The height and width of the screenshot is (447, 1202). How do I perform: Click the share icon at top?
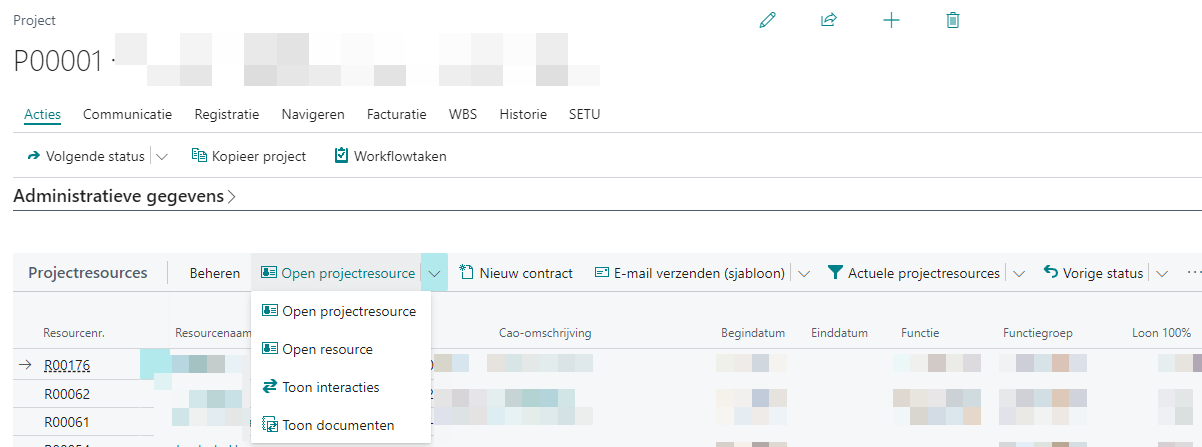tap(829, 20)
